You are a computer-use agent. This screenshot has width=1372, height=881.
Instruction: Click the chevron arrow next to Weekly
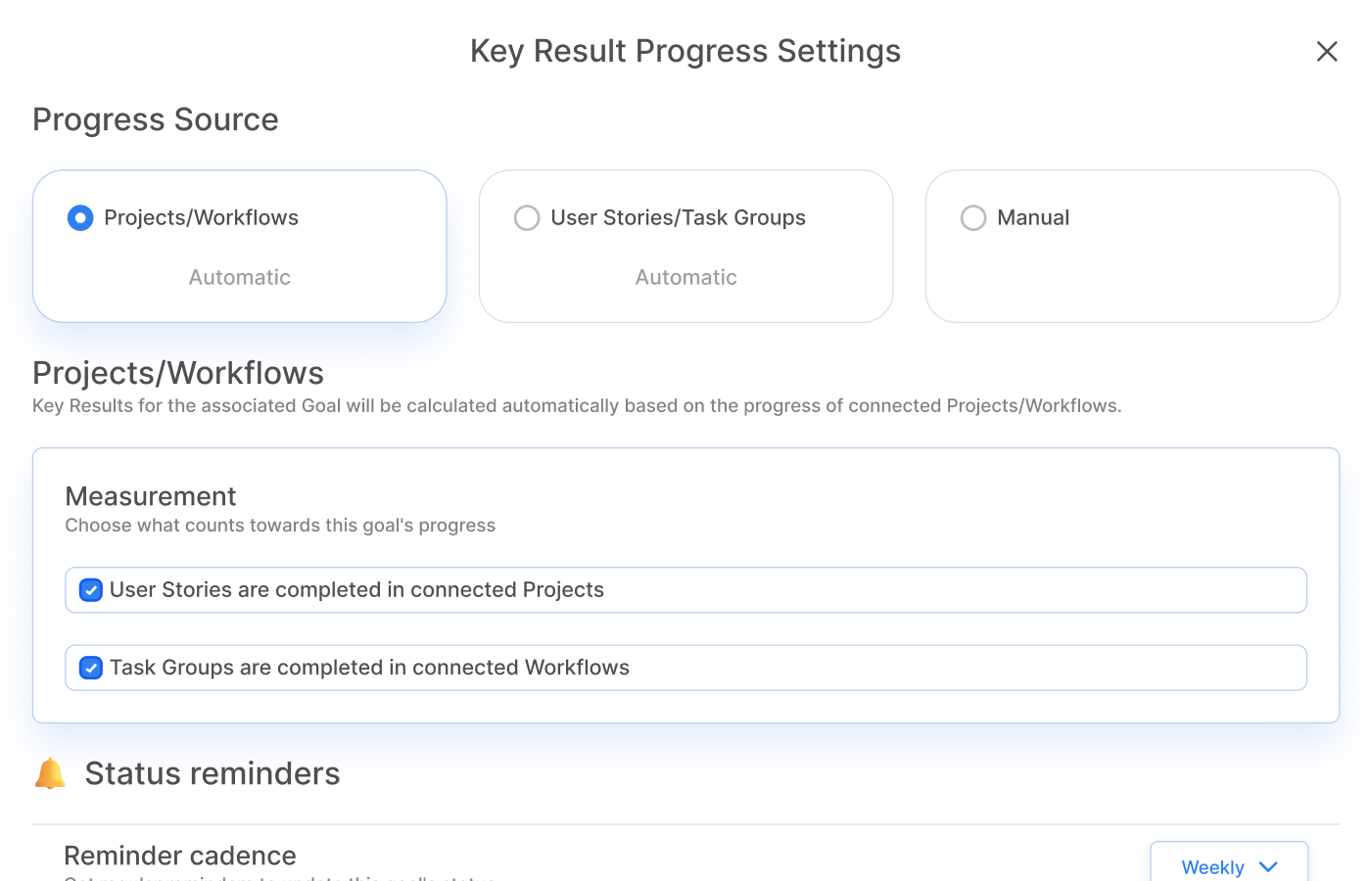pos(1268,866)
